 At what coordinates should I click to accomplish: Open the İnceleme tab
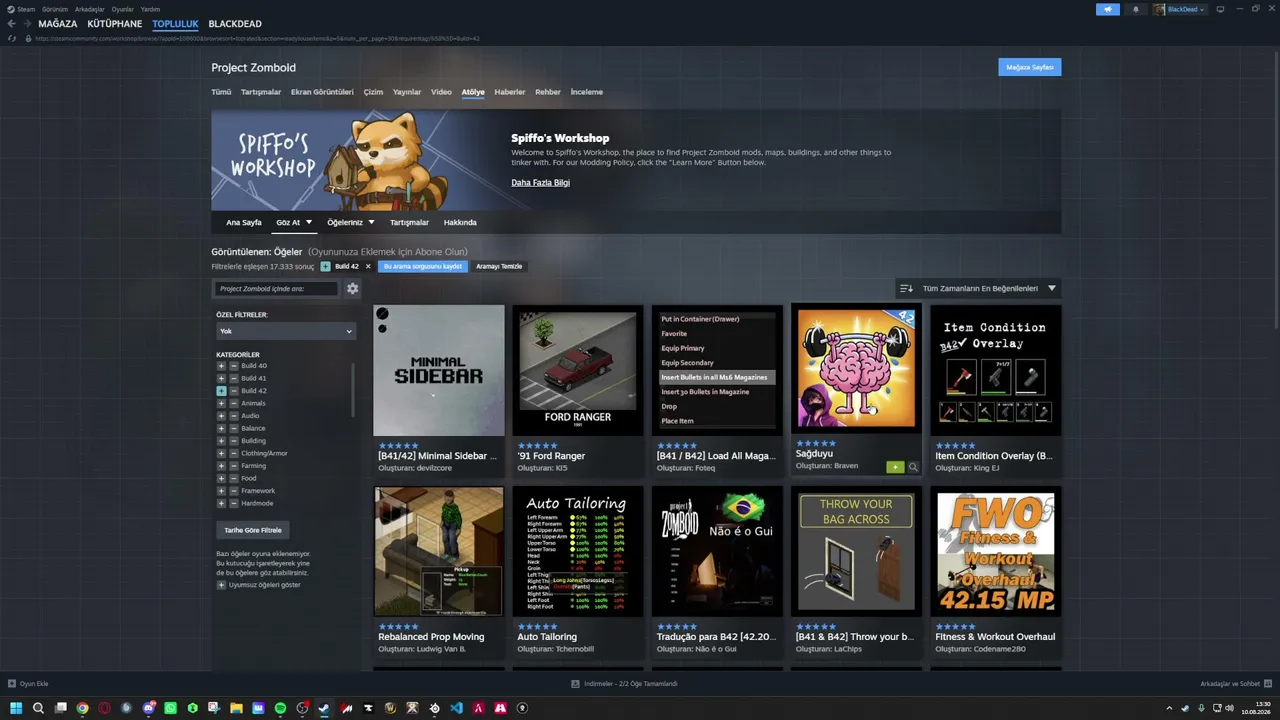click(587, 92)
